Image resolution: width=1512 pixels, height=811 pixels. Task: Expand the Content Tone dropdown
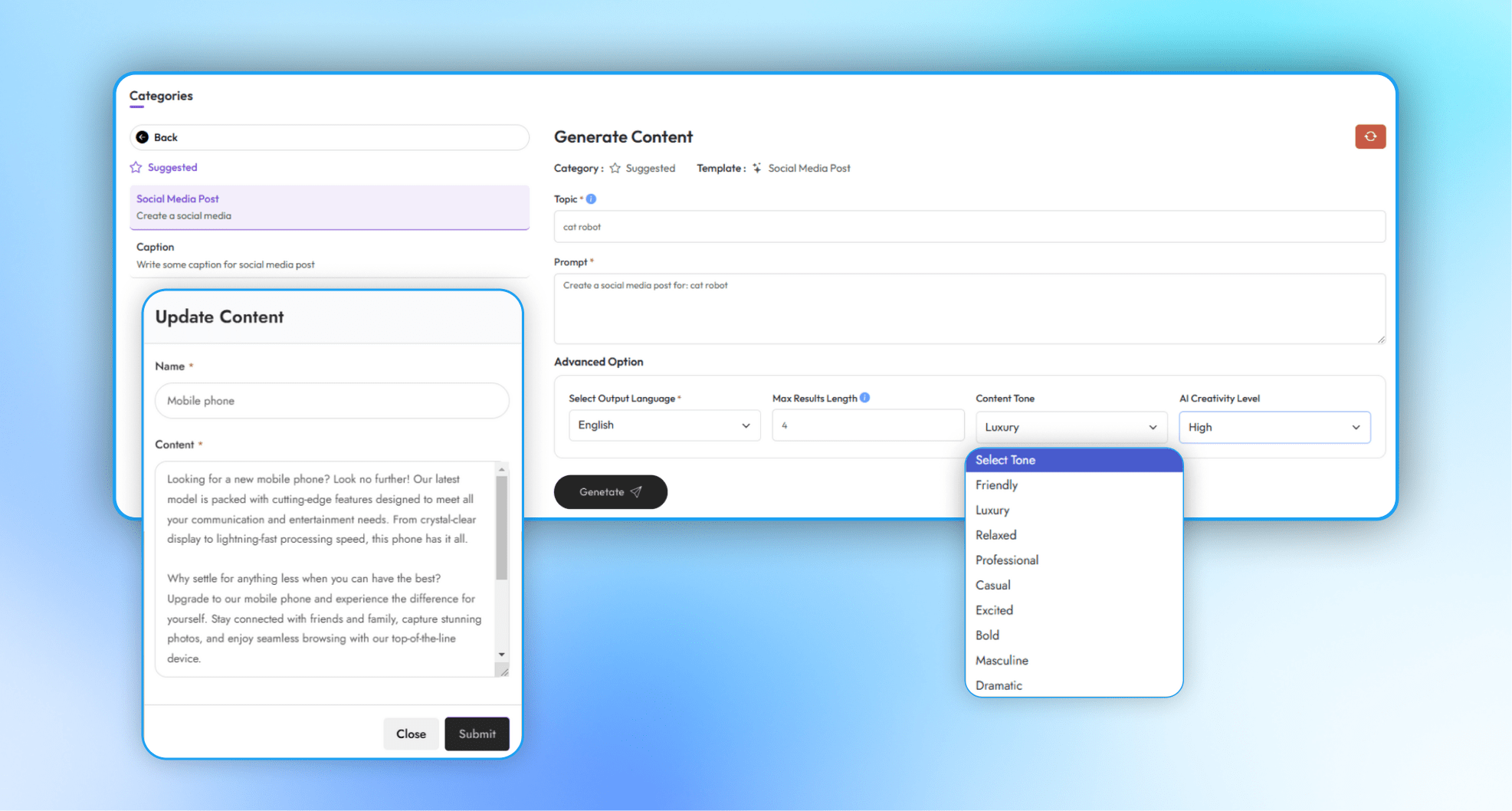pyautogui.click(x=1071, y=427)
